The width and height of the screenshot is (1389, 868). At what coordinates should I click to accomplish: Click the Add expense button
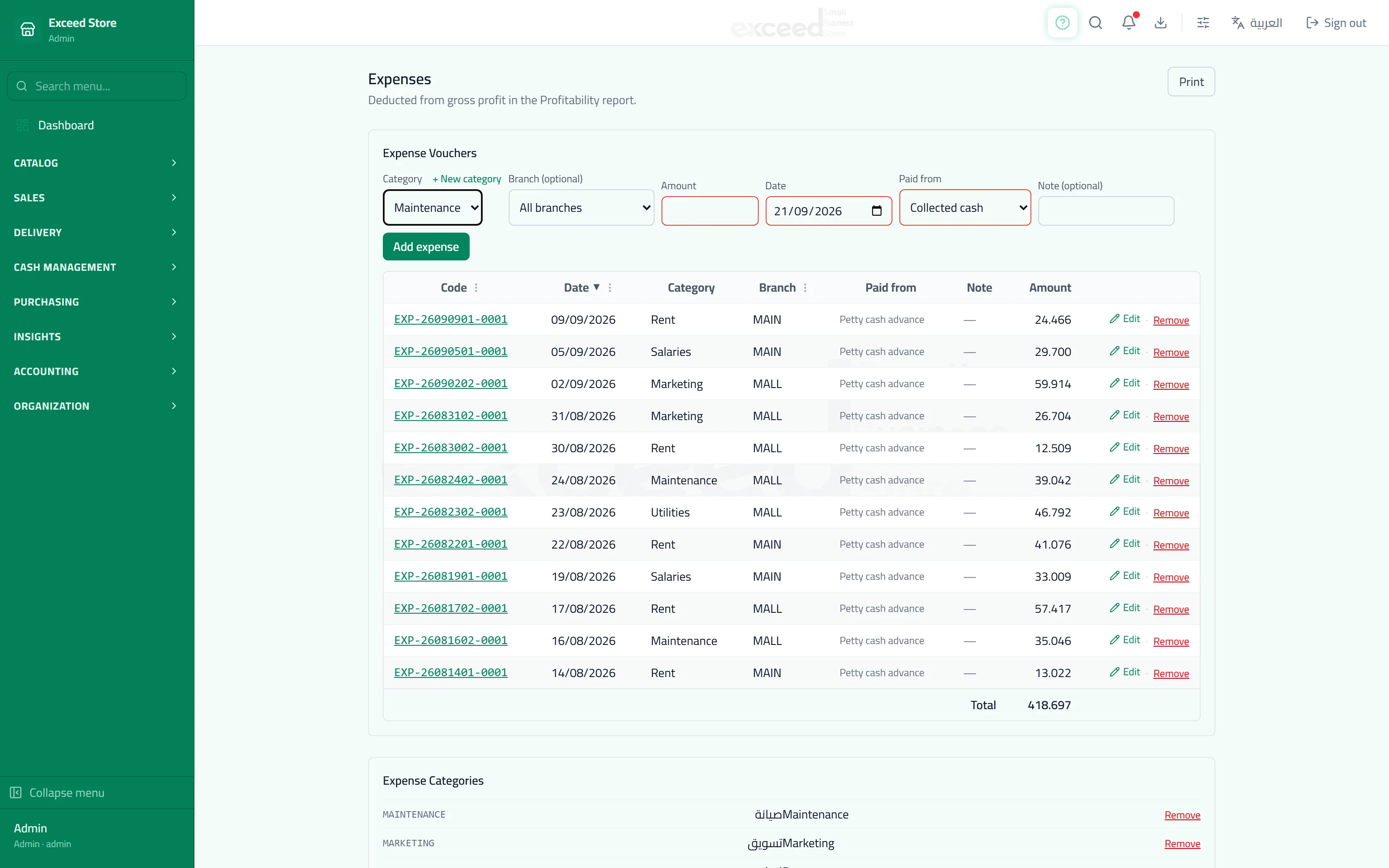[x=426, y=247]
